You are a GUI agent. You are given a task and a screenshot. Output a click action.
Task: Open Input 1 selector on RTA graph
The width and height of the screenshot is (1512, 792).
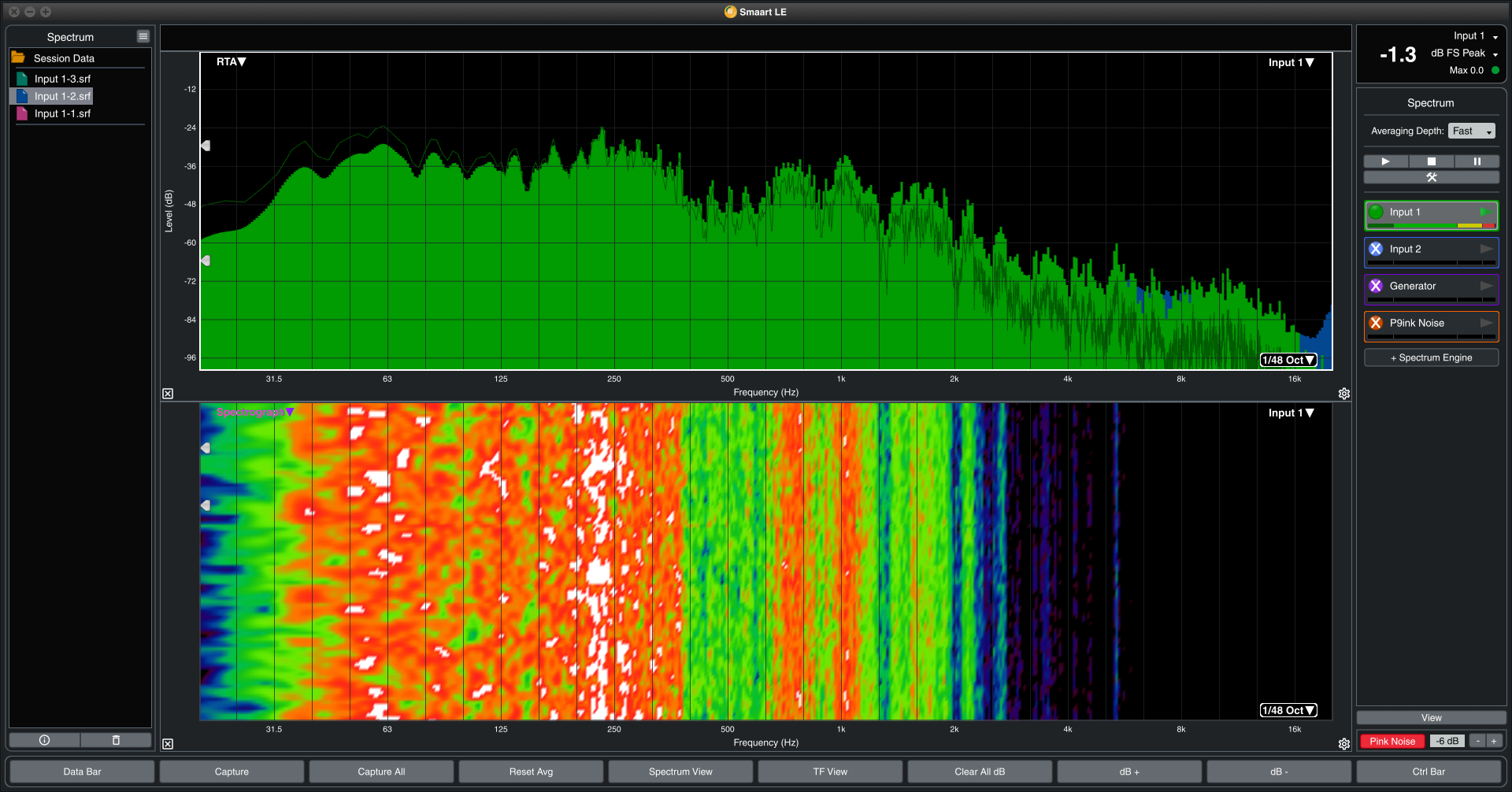[x=1291, y=62]
